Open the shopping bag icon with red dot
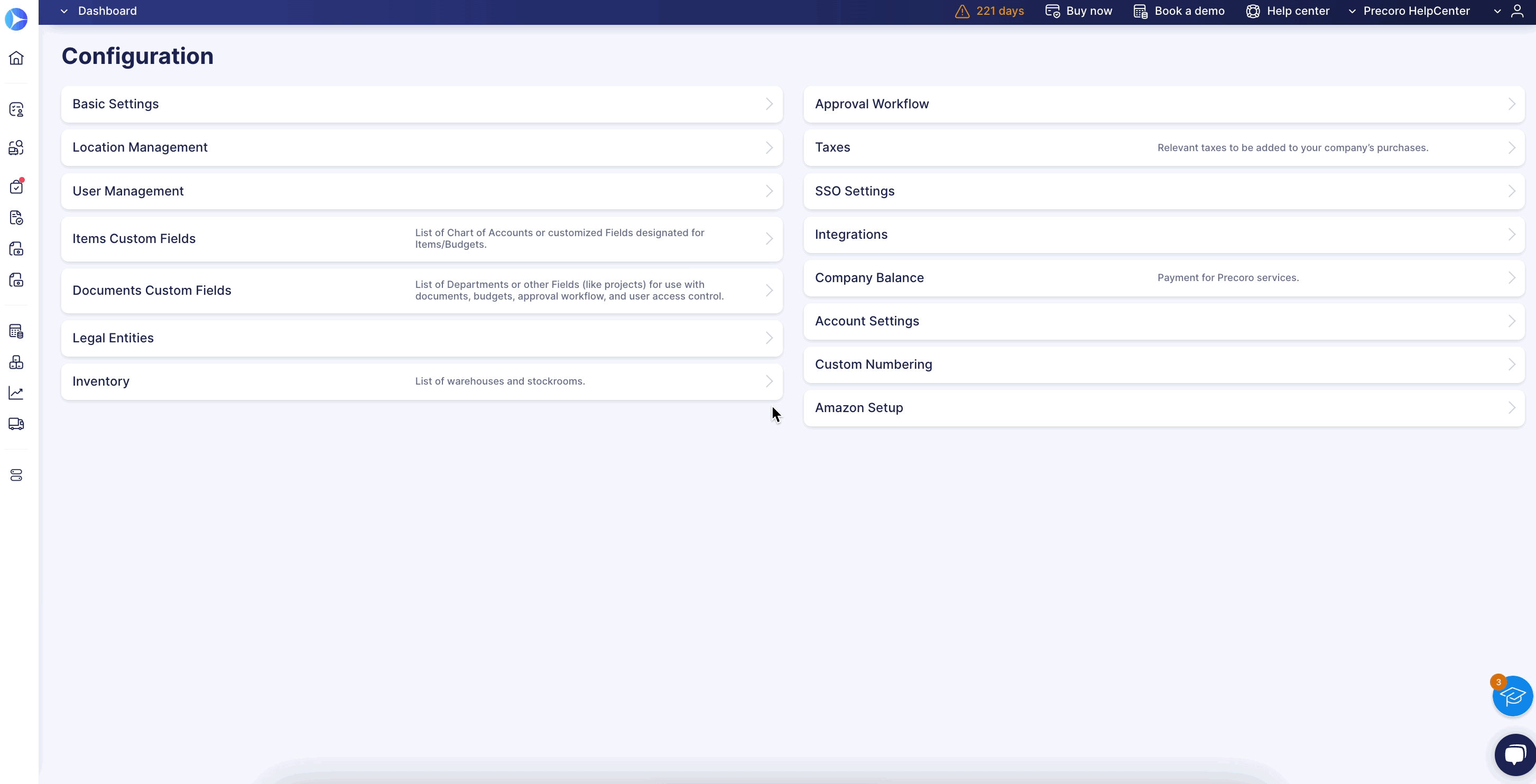Screen dimensions: 1536x784 click(x=16, y=186)
